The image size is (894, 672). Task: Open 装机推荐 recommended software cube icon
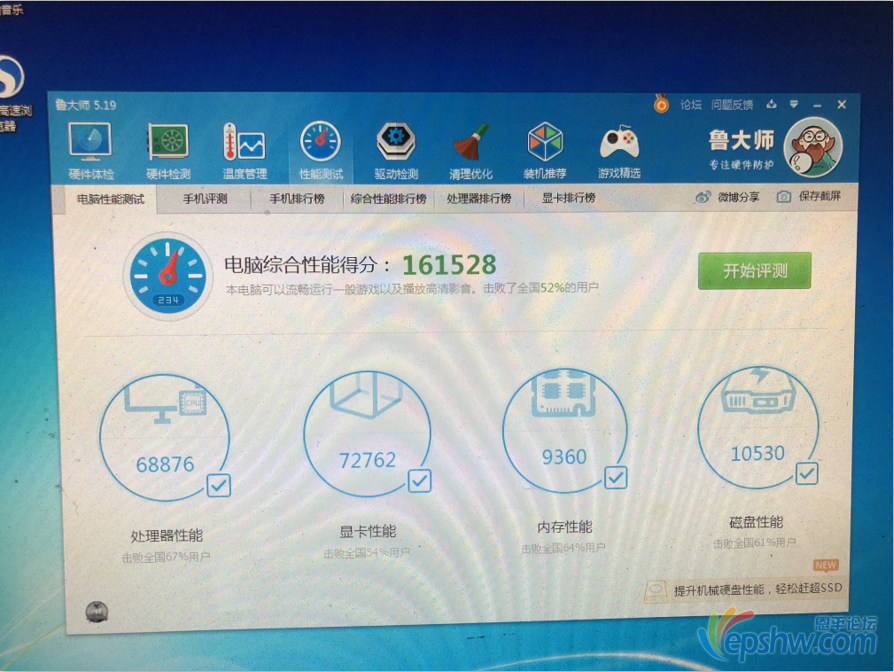[545, 141]
